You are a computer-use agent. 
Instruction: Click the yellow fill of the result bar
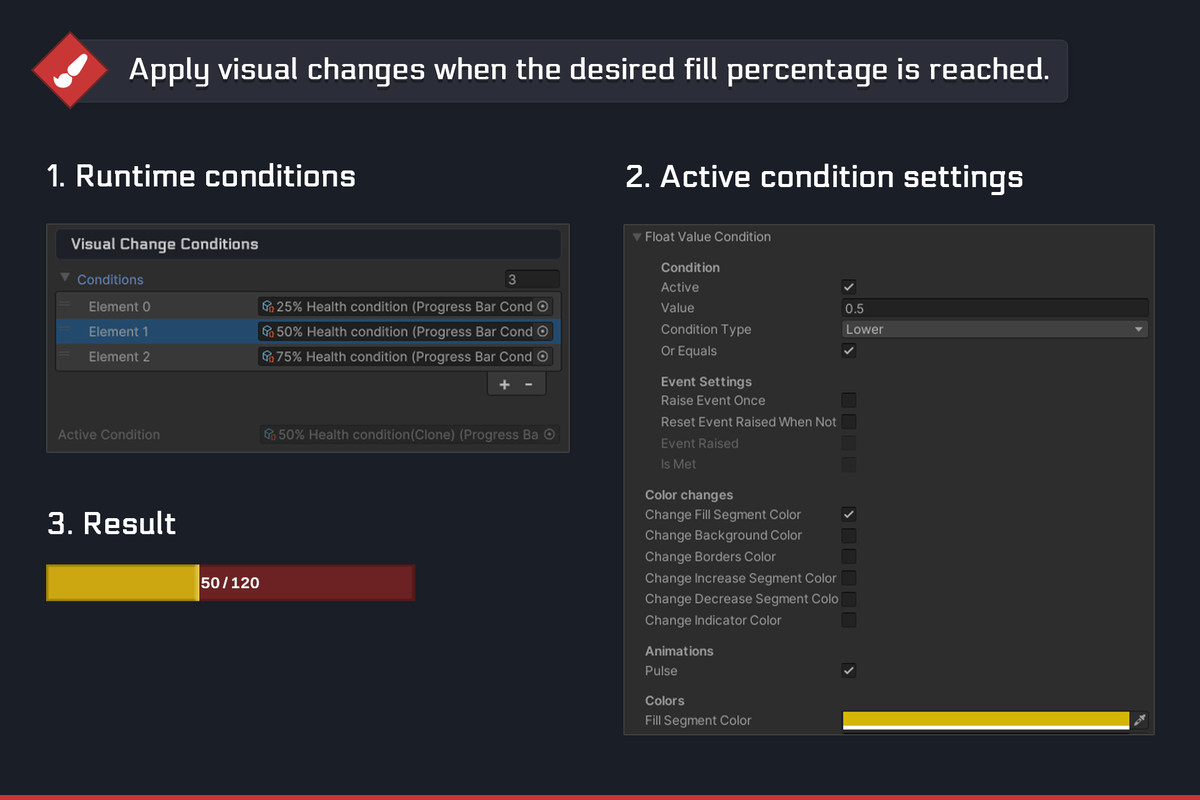click(122, 582)
